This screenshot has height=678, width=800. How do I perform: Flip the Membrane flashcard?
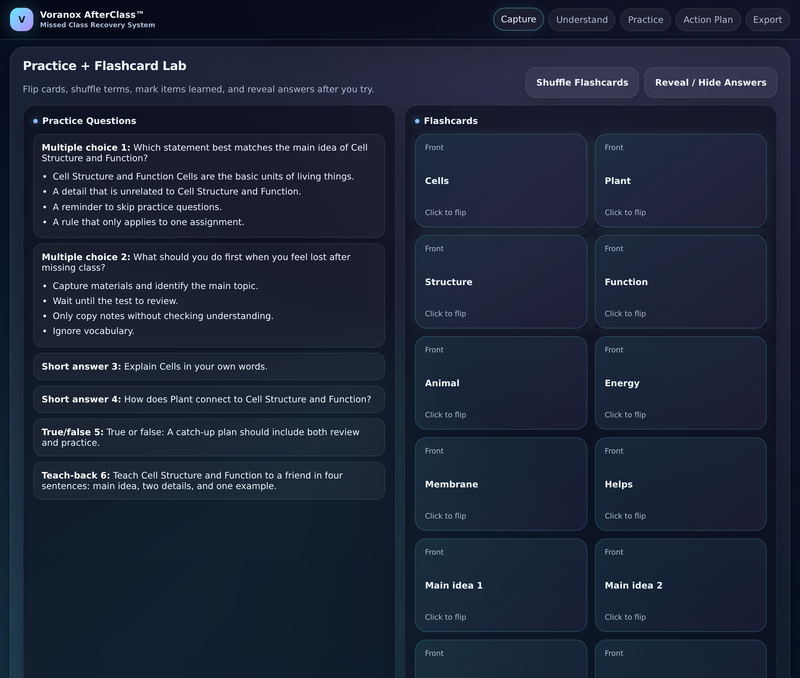(x=501, y=484)
